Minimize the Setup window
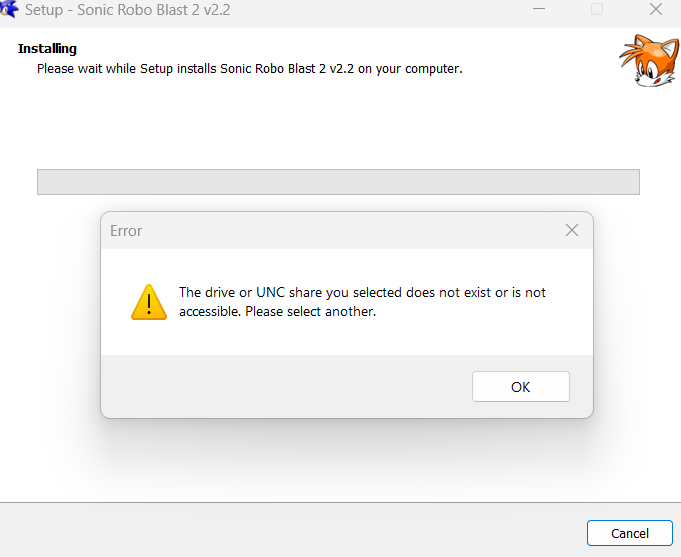 (x=539, y=9)
